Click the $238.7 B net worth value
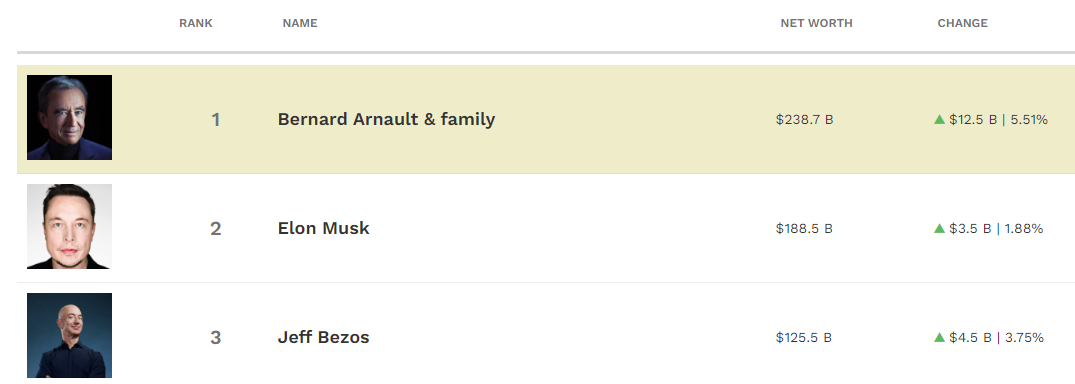Screen dimensions: 1075x384 click(805, 120)
